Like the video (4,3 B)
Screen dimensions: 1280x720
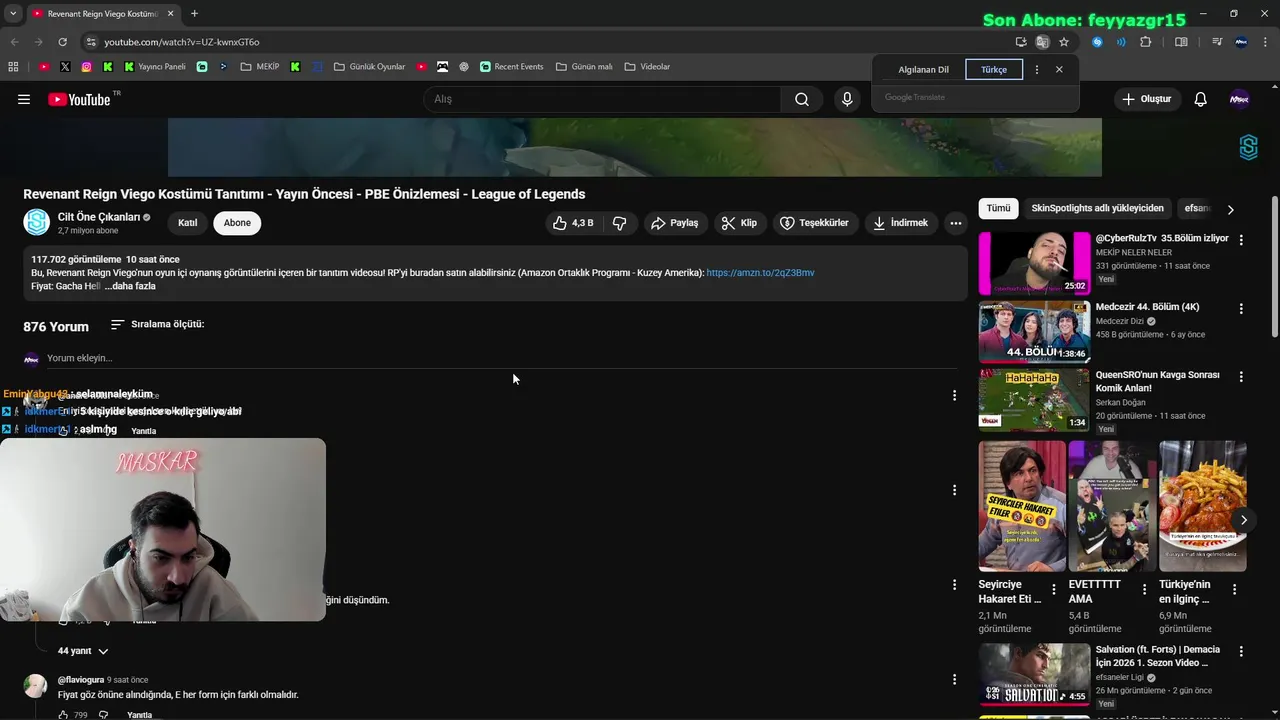pyautogui.click(x=573, y=223)
